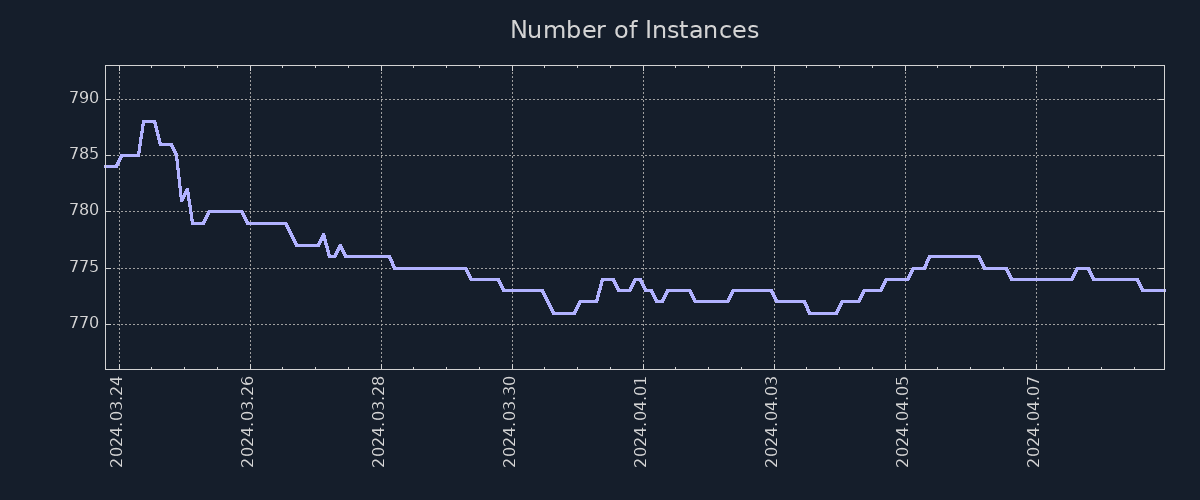The width and height of the screenshot is (1200, 500).
Task: Click the line's starting point at 784
Action: pyautogui.click(x=107, y=166)
